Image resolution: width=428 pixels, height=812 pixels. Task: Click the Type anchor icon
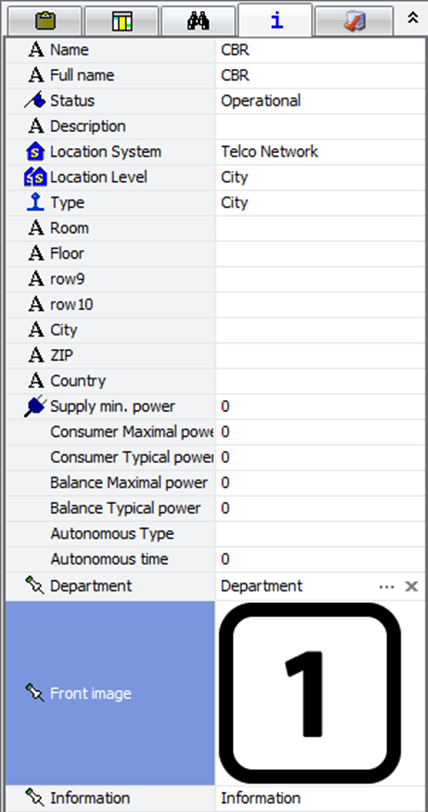(35, 202)
